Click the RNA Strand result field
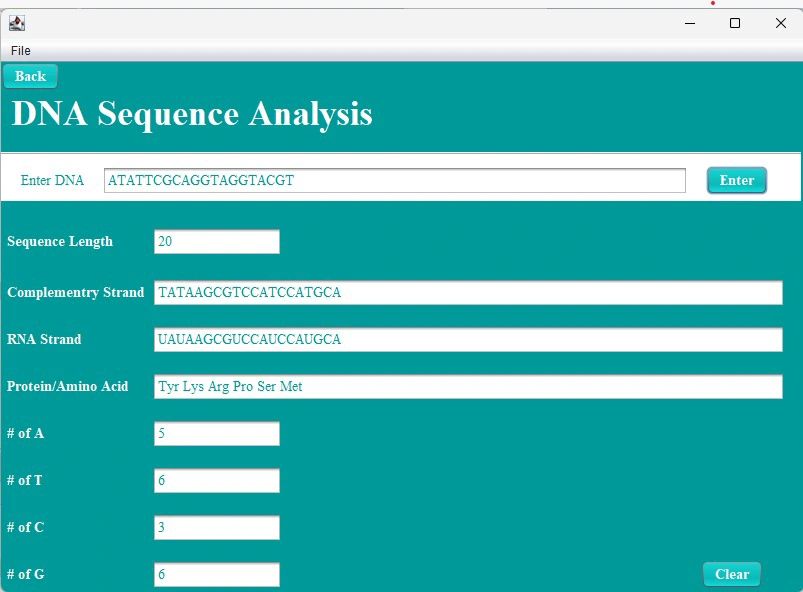Viewport: 803px width, 592px height. pos(467,339)
